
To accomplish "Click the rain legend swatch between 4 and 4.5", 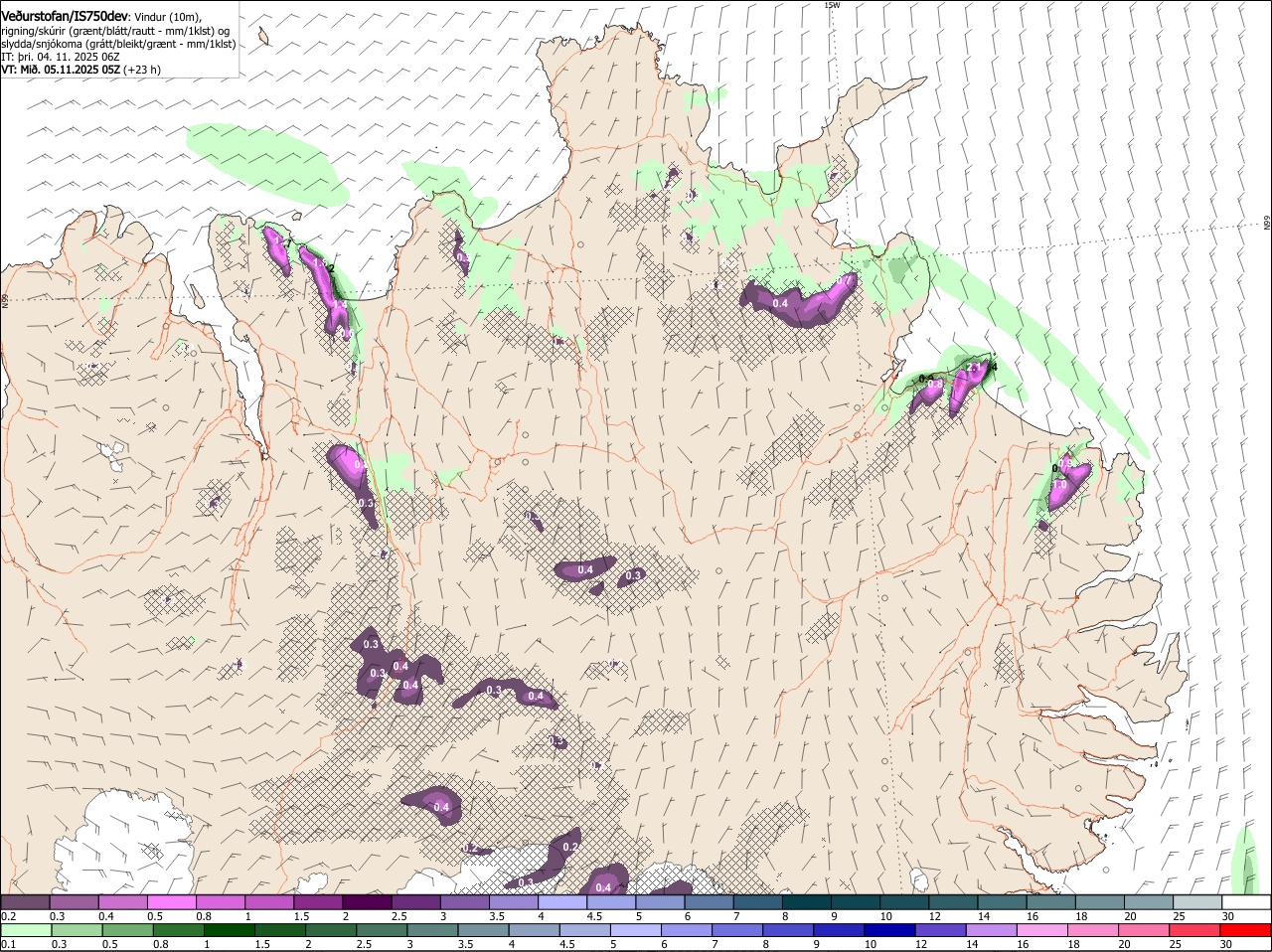I will tap(535, 930).
